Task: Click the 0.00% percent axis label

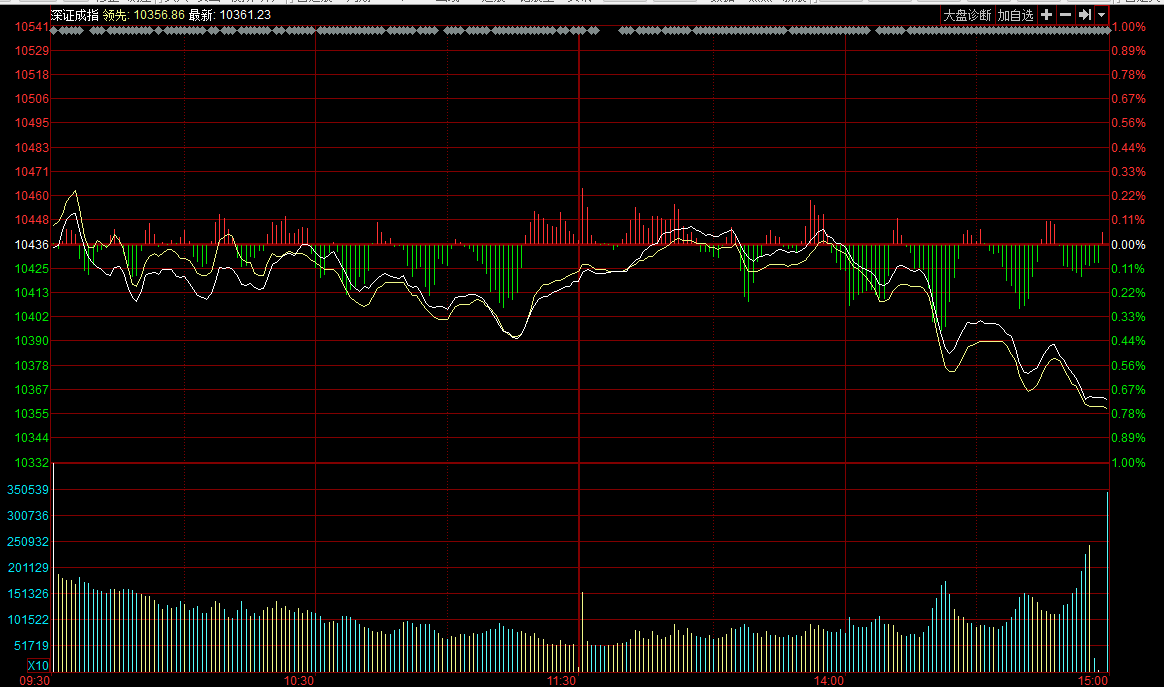Action: pyautogui.click(x=1128, y=245)
